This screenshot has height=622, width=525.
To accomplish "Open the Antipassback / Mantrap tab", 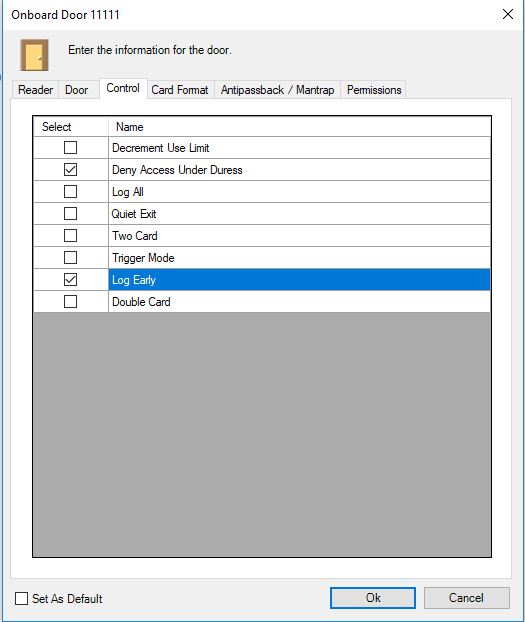I will pyautogui.click(x=277, y=90).
